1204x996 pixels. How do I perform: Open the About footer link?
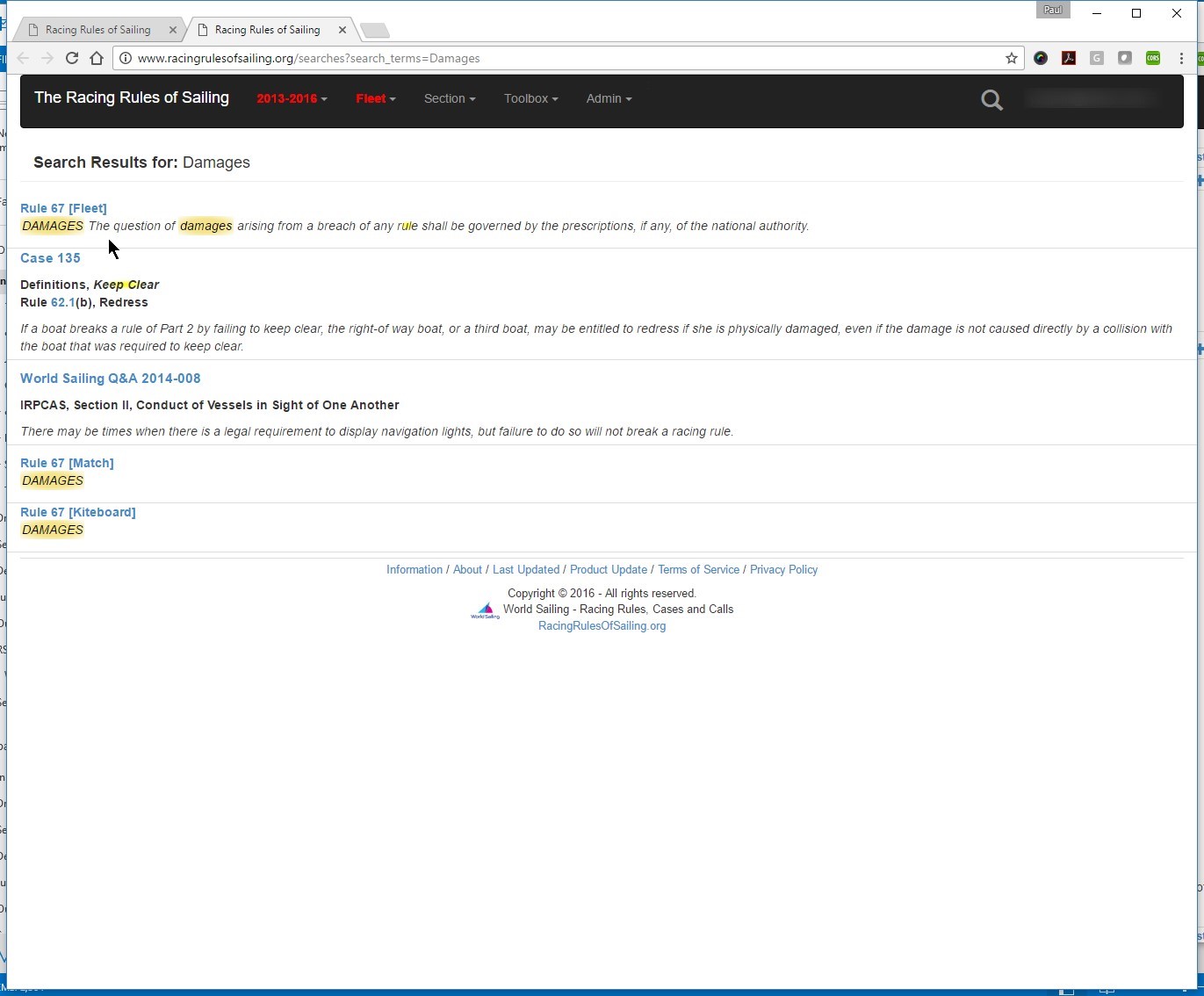tap(467, 570)
